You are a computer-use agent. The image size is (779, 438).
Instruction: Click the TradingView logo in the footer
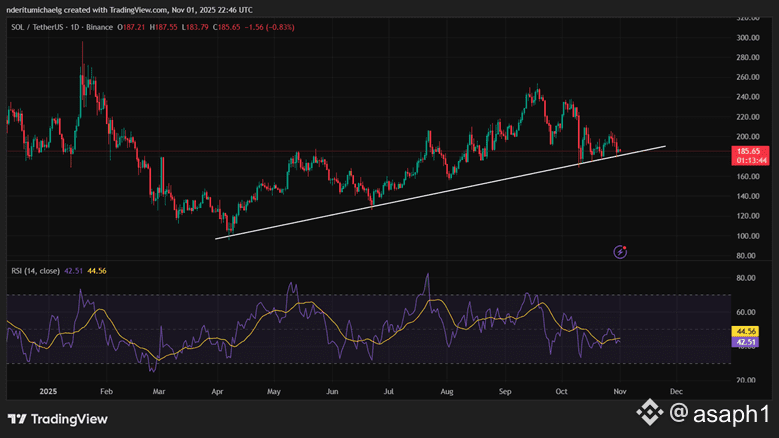click(x=57, y=419)
